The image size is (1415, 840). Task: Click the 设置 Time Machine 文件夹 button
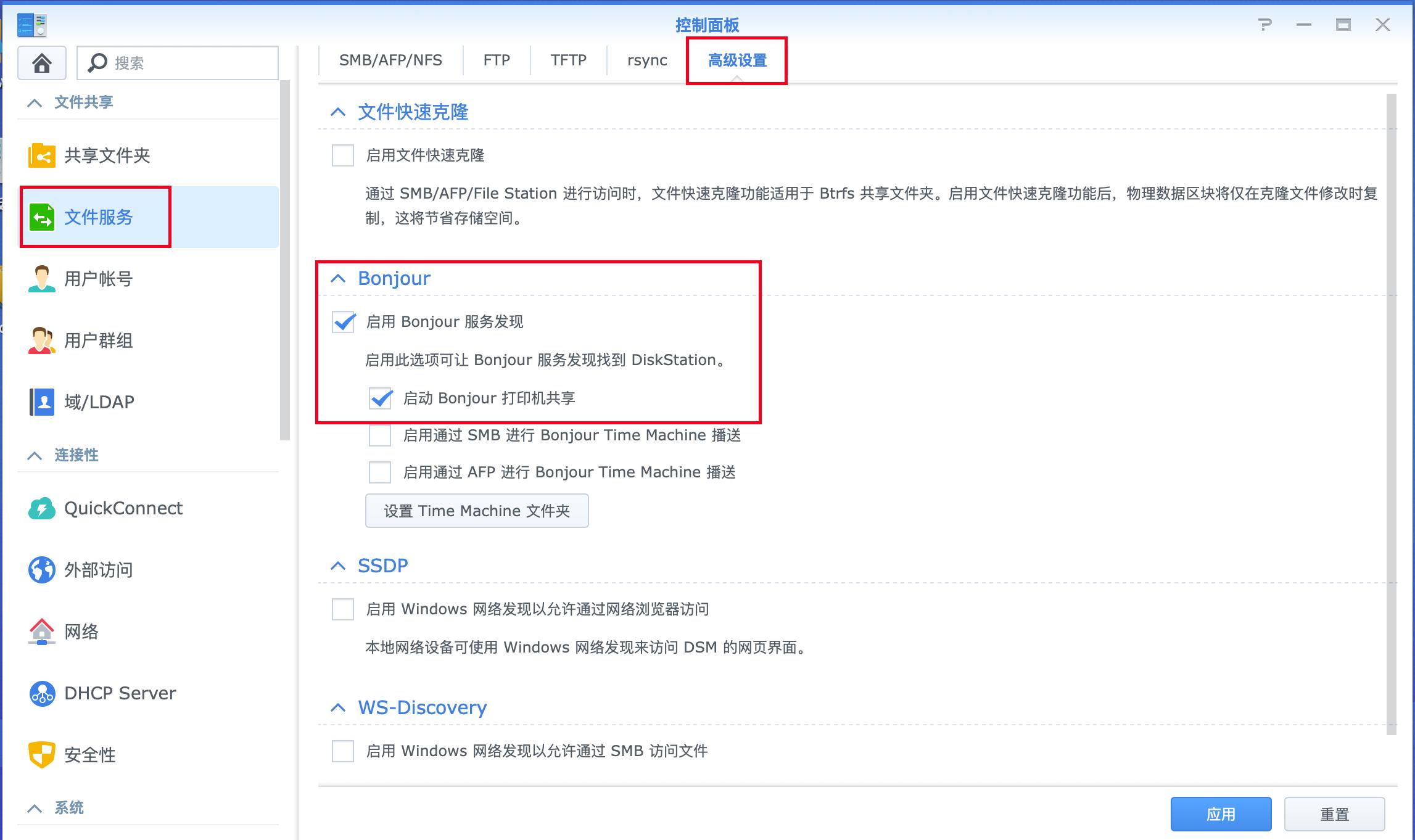point(477,511)
